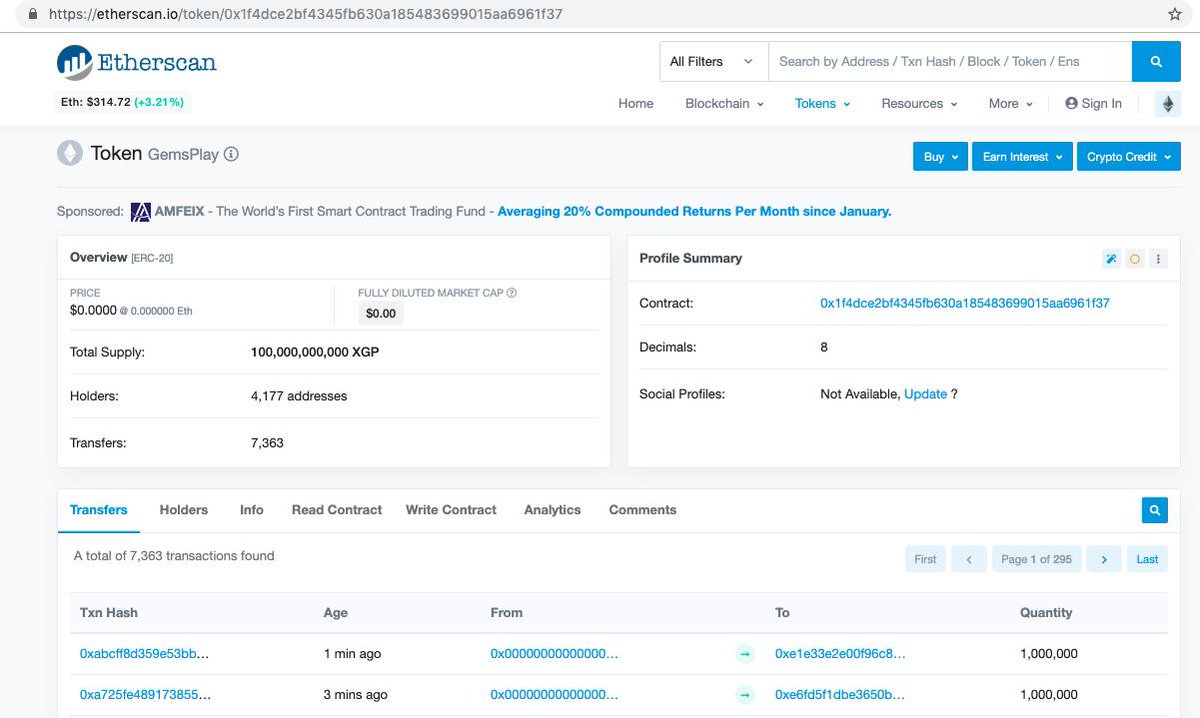Click the Eth price $314.72 badge
Screen dimensions: 1200x718
[122, 102]
